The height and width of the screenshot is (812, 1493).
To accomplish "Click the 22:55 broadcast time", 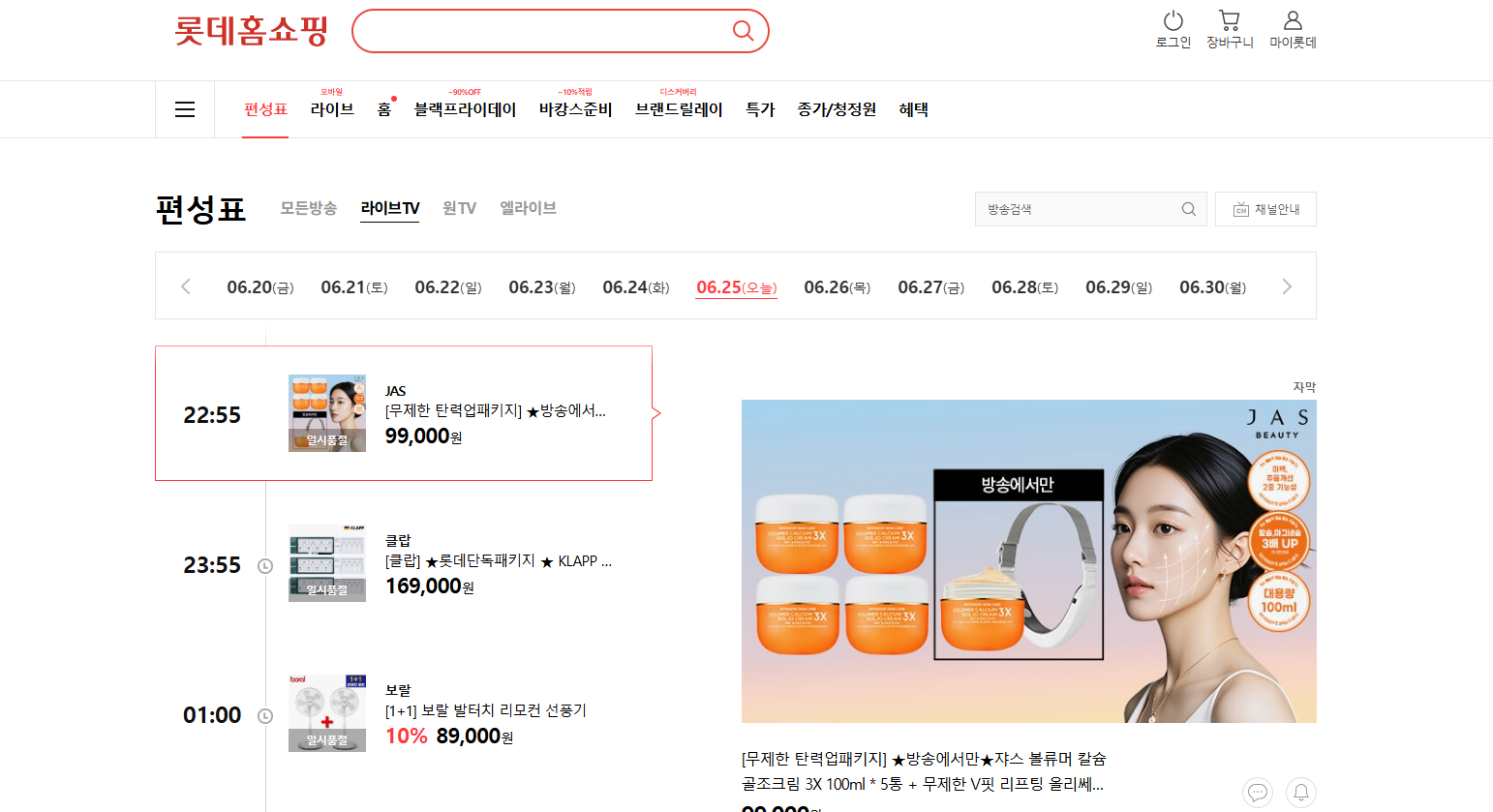I will 212,415.
